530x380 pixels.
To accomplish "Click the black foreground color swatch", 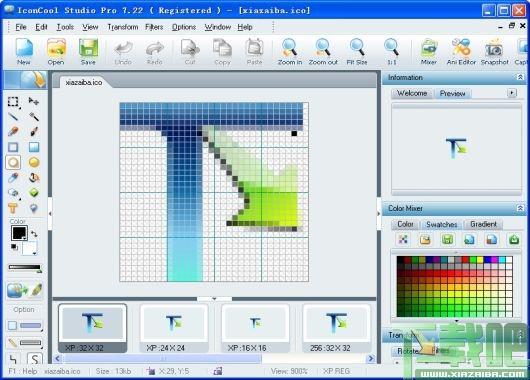I will click(x=19, y=233).
